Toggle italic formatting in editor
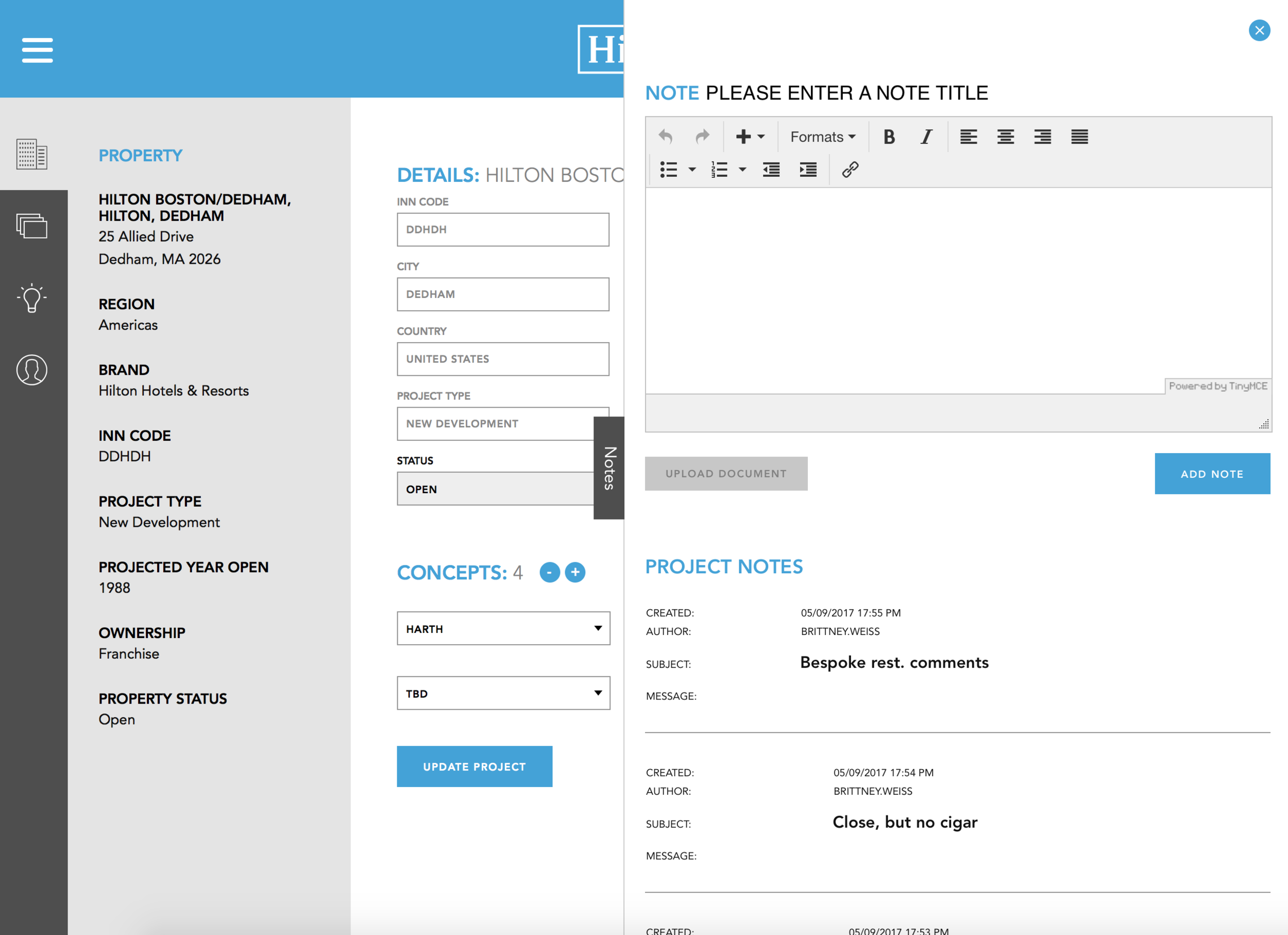 click(x=926, y=137)
